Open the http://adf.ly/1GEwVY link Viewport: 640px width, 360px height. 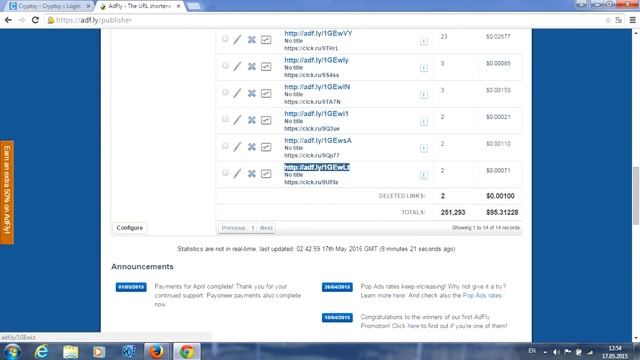point(318,33)
